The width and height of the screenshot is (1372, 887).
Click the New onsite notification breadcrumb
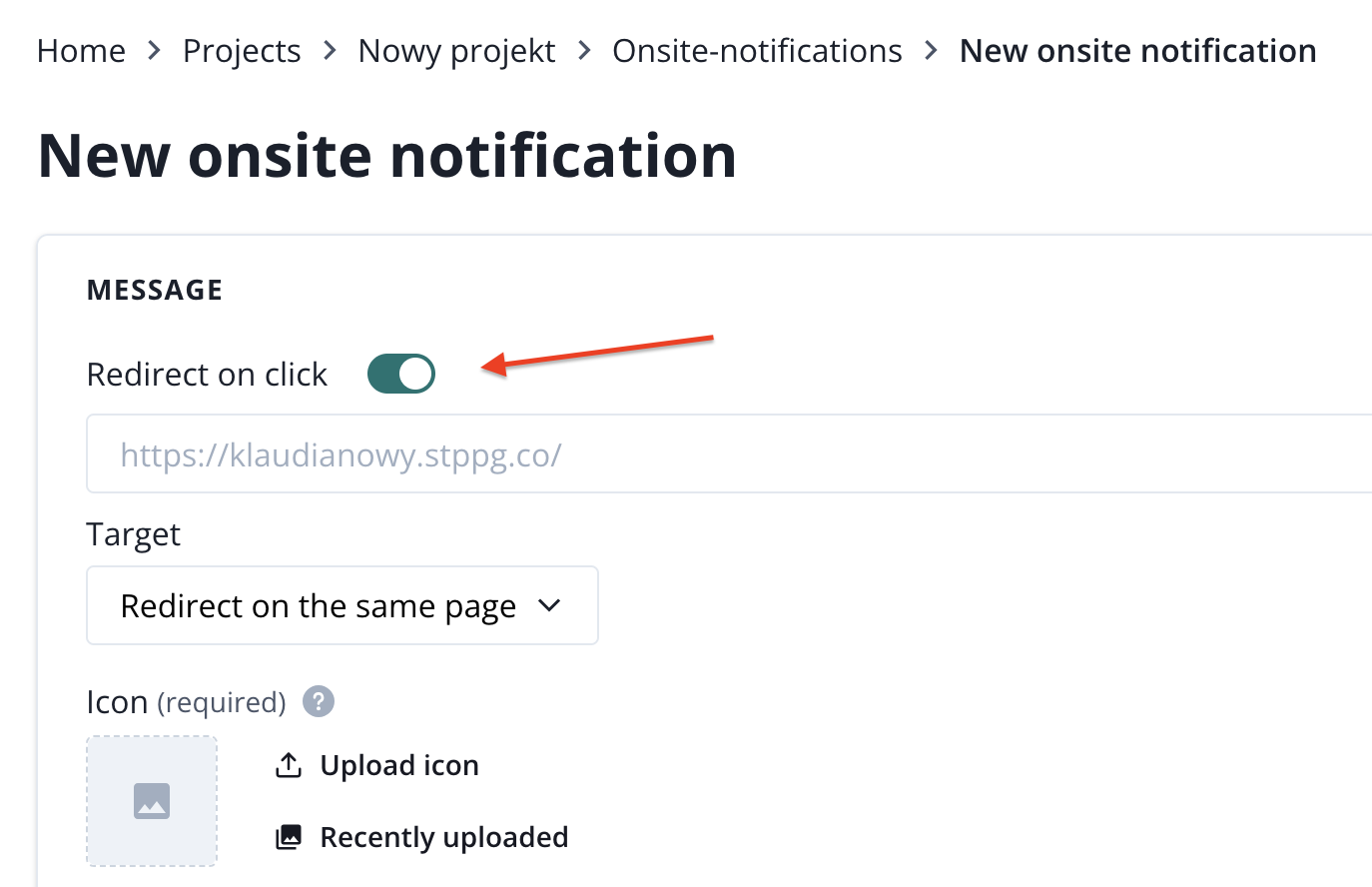click(1137, 51)
